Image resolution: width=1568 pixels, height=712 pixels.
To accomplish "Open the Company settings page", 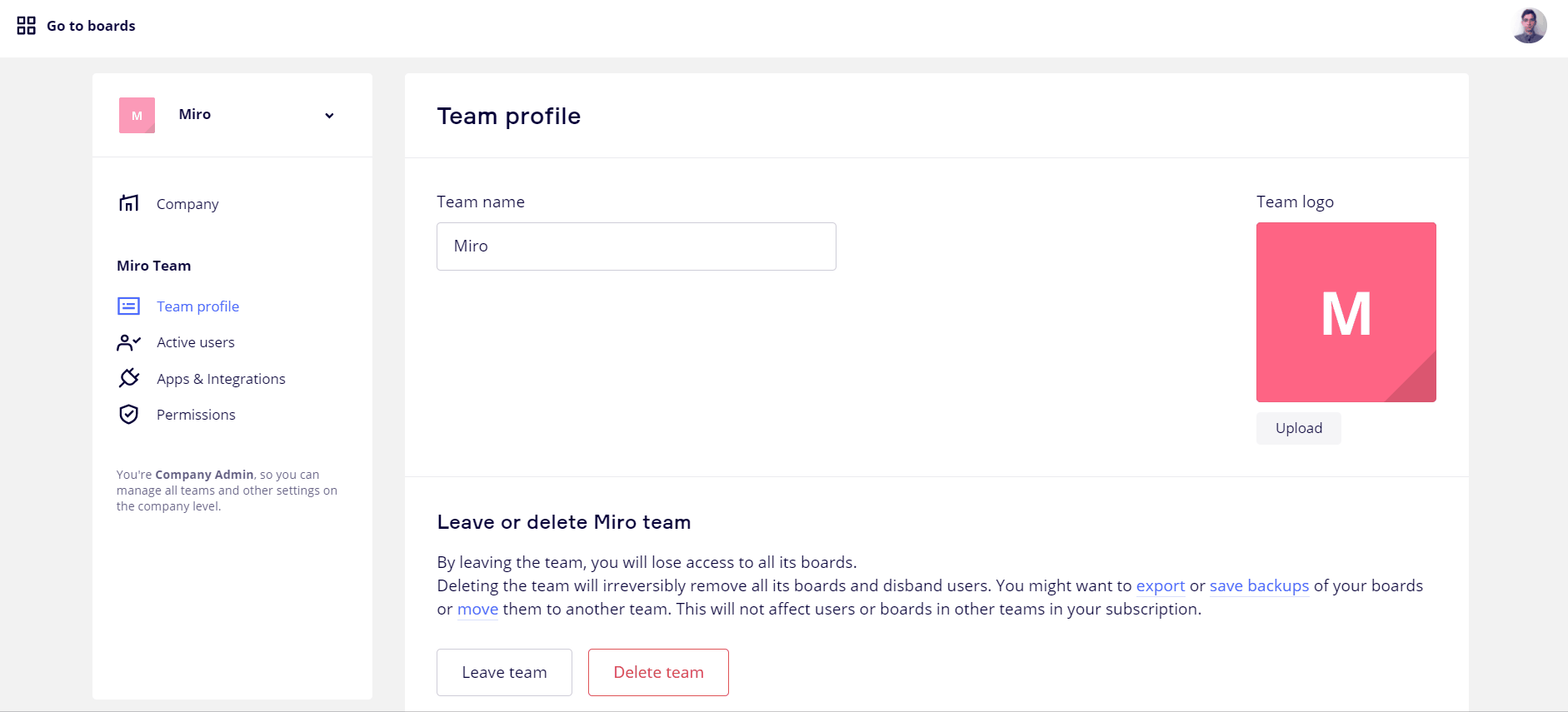I will (x=187, y=204).
